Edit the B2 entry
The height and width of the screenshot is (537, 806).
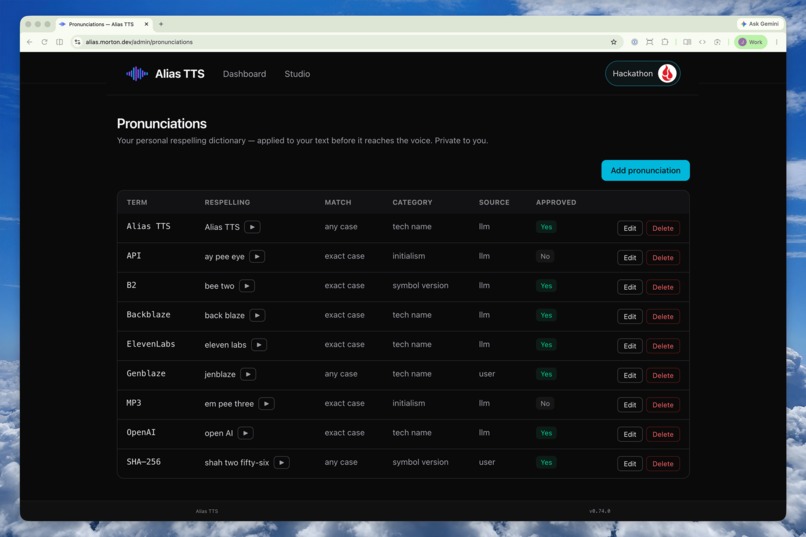tap(630, 287)
